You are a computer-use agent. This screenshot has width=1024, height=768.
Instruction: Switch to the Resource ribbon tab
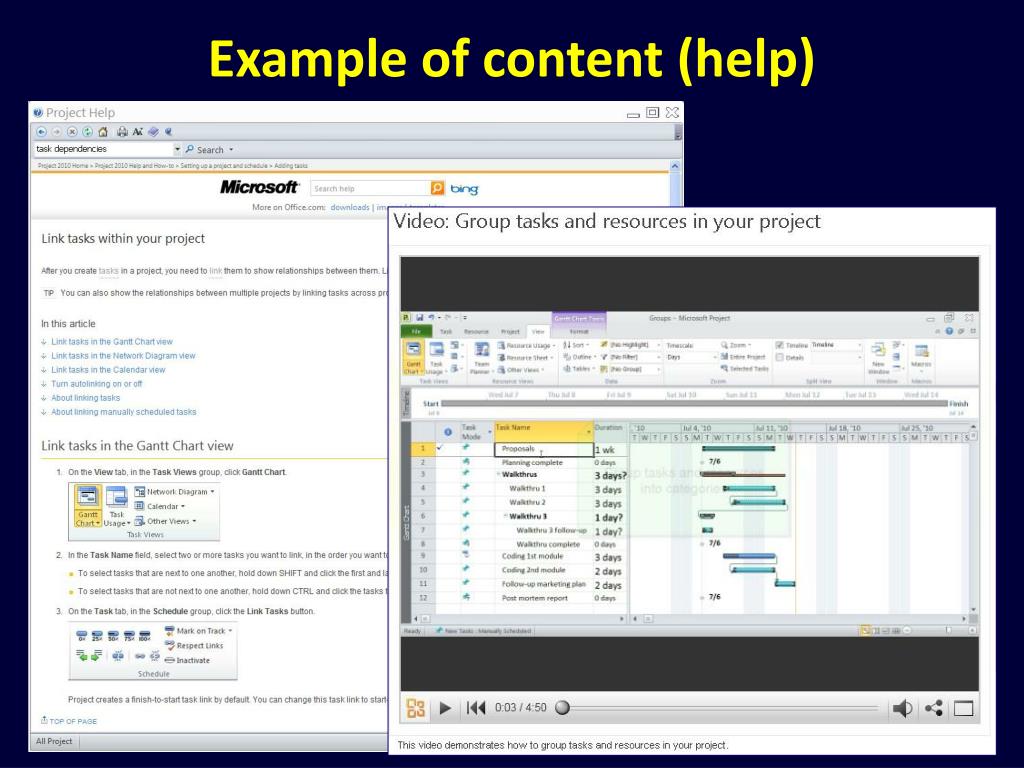click(476, 331)
